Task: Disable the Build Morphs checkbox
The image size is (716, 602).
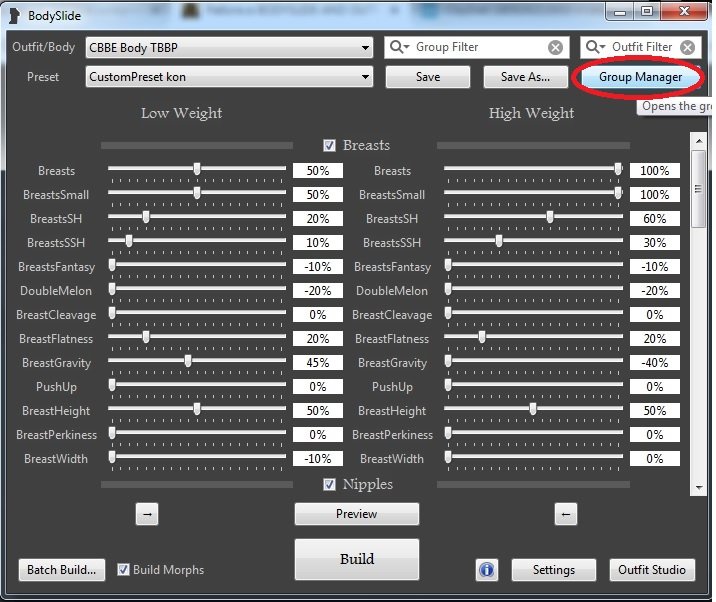Action: point(124,570)
